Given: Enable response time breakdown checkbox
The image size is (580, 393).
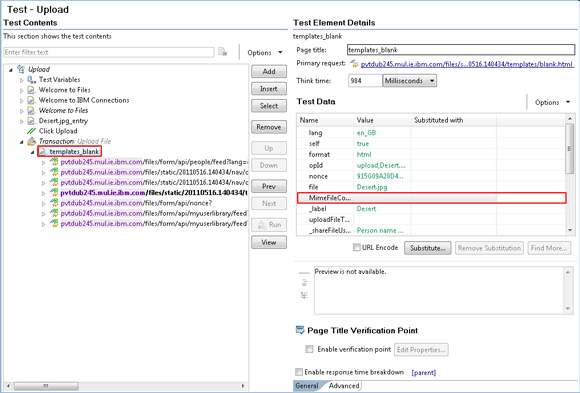Looking at the screenshot, I should (x=299, y=372).
